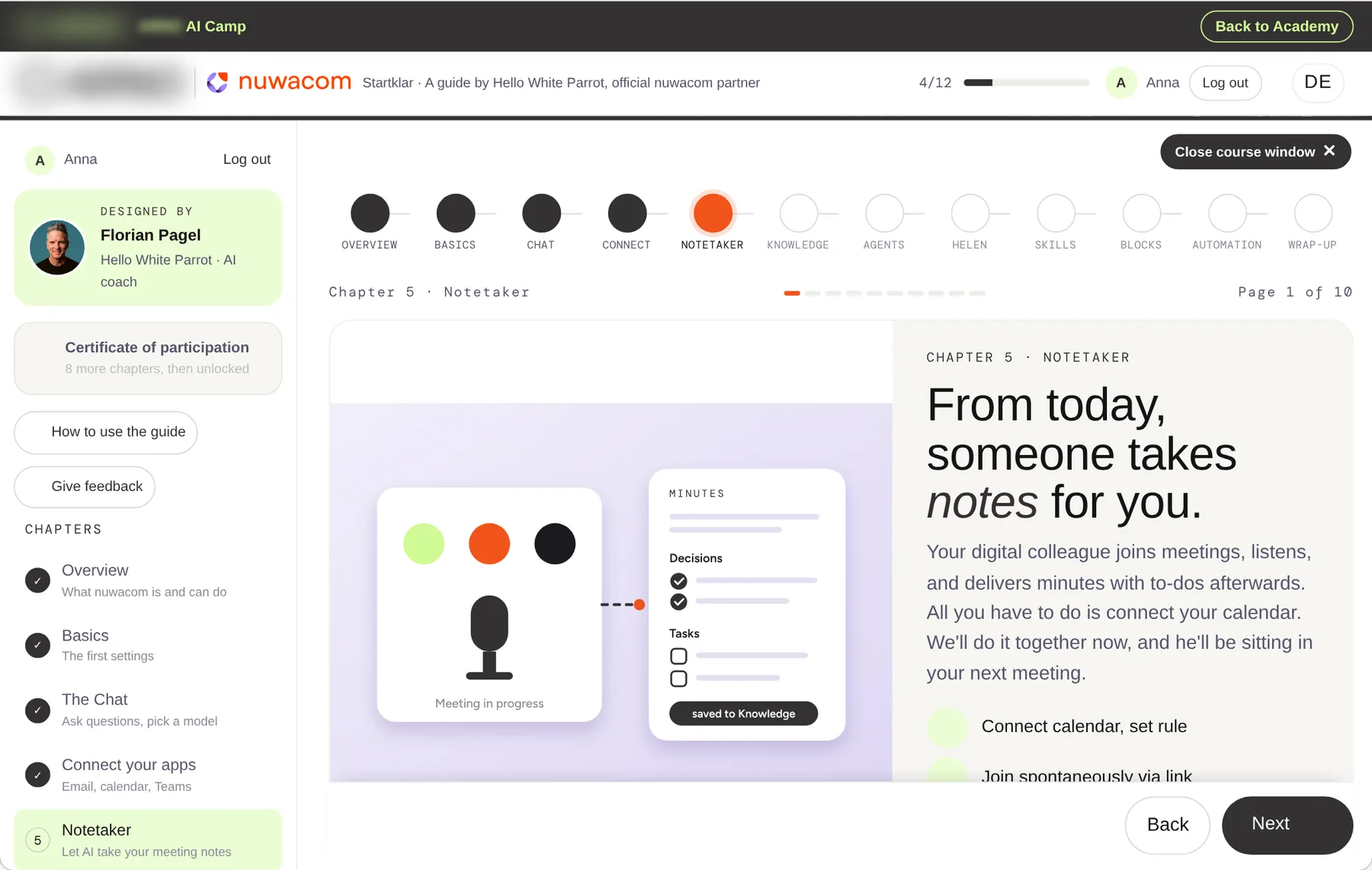Jump to the Automation step circle
This screenshot has width=1372, height=870.
click(1227, 213)
